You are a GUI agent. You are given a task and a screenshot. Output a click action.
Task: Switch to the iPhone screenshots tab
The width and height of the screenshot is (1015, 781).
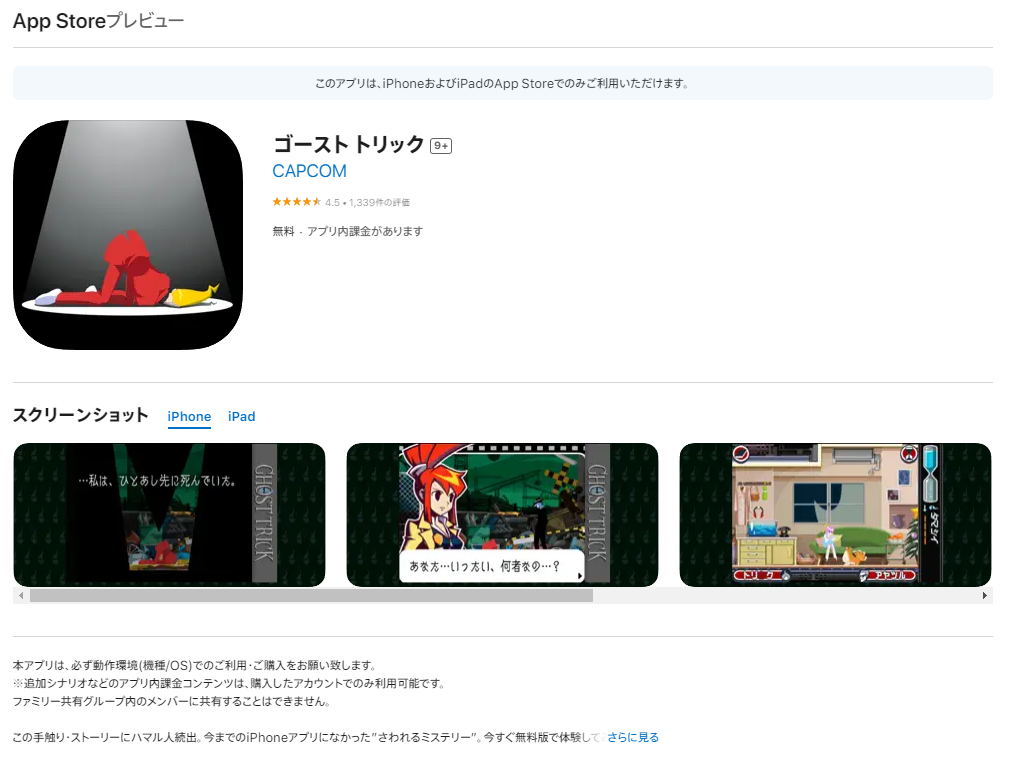tap(189, 417)
